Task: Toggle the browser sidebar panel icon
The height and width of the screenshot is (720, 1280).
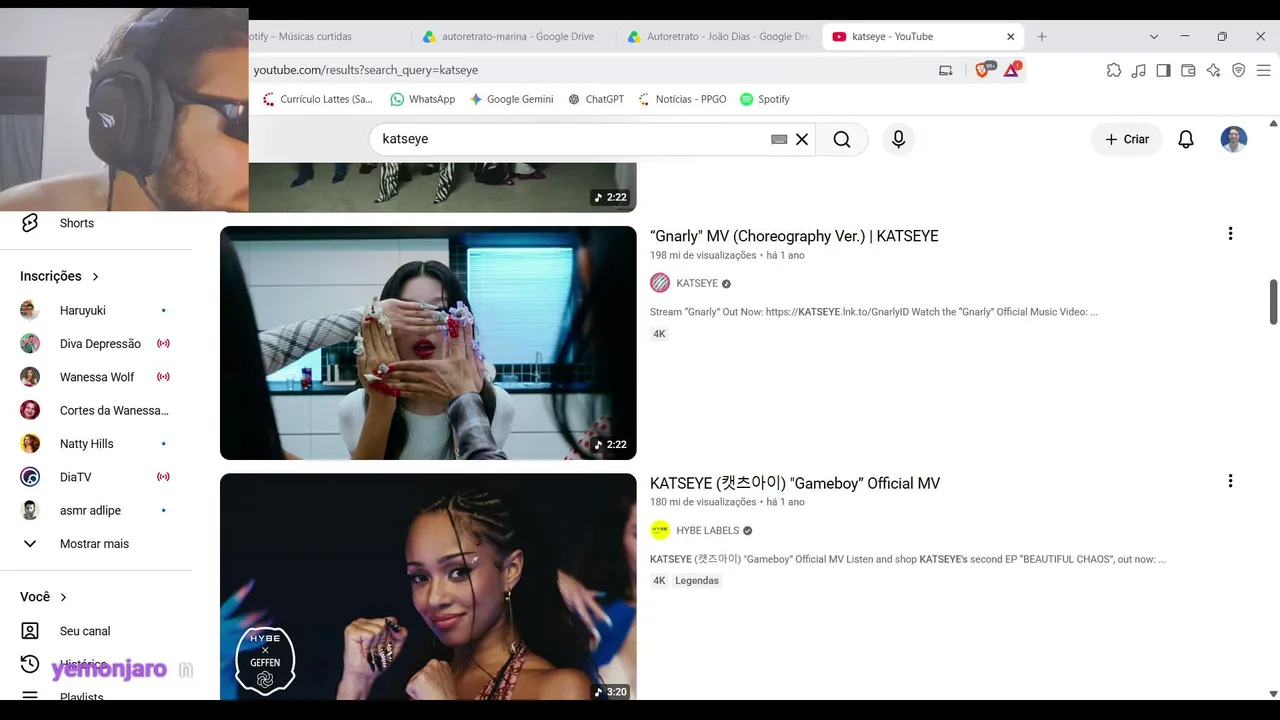Action: (1163, 70)
